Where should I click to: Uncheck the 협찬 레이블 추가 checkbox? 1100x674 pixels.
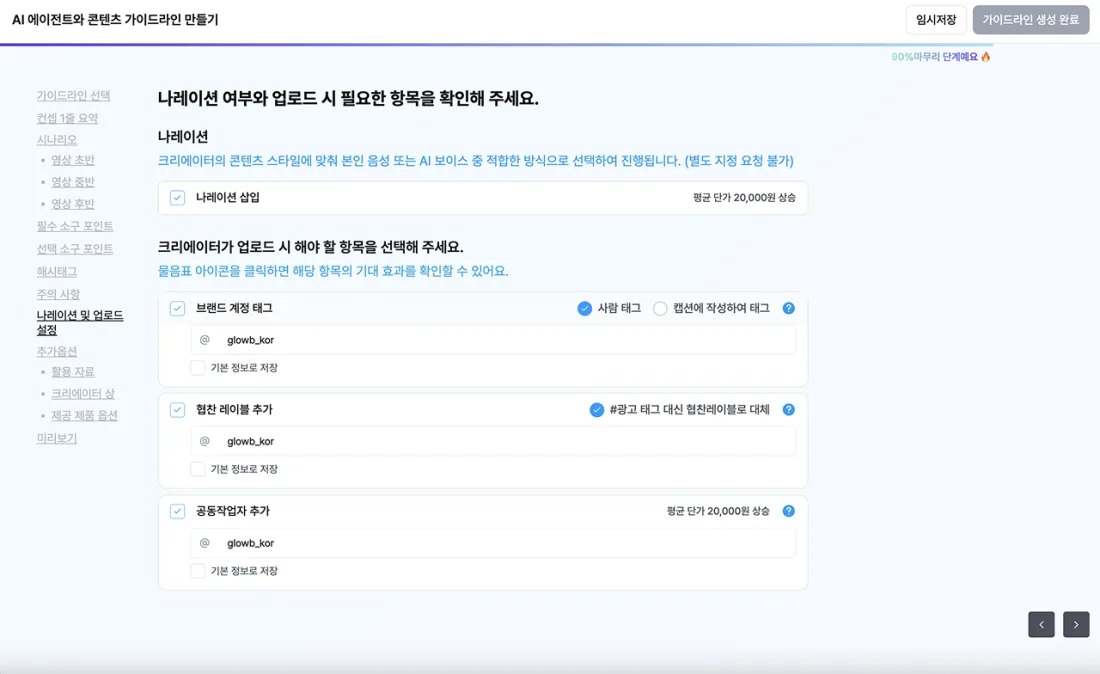point(177,410)
